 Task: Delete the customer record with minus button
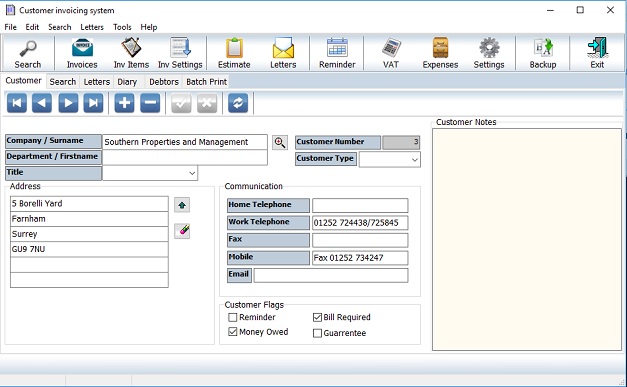pos(150,103)
